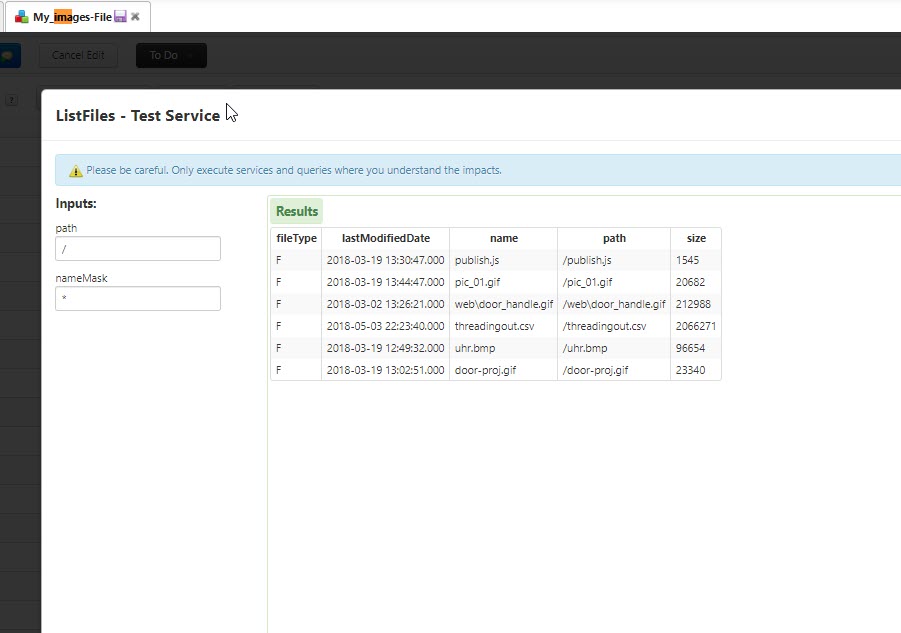The height and width of the screenshot is (633, 901).
Task: Click the To Do button
Action: (166, 55)
